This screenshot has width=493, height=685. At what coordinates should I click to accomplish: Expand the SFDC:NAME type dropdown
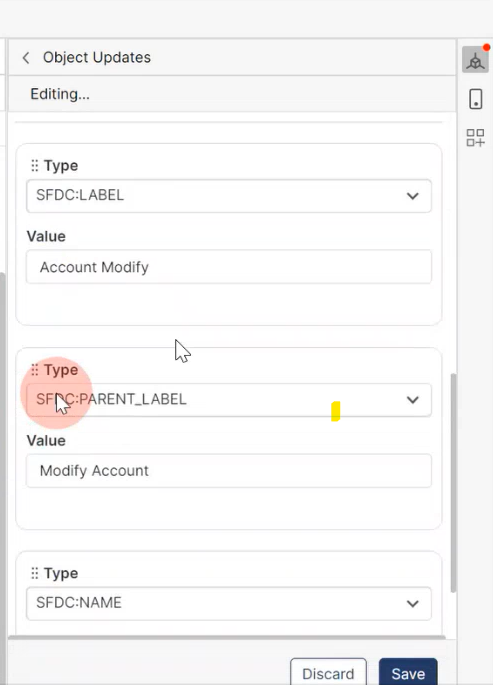point(229,603)
